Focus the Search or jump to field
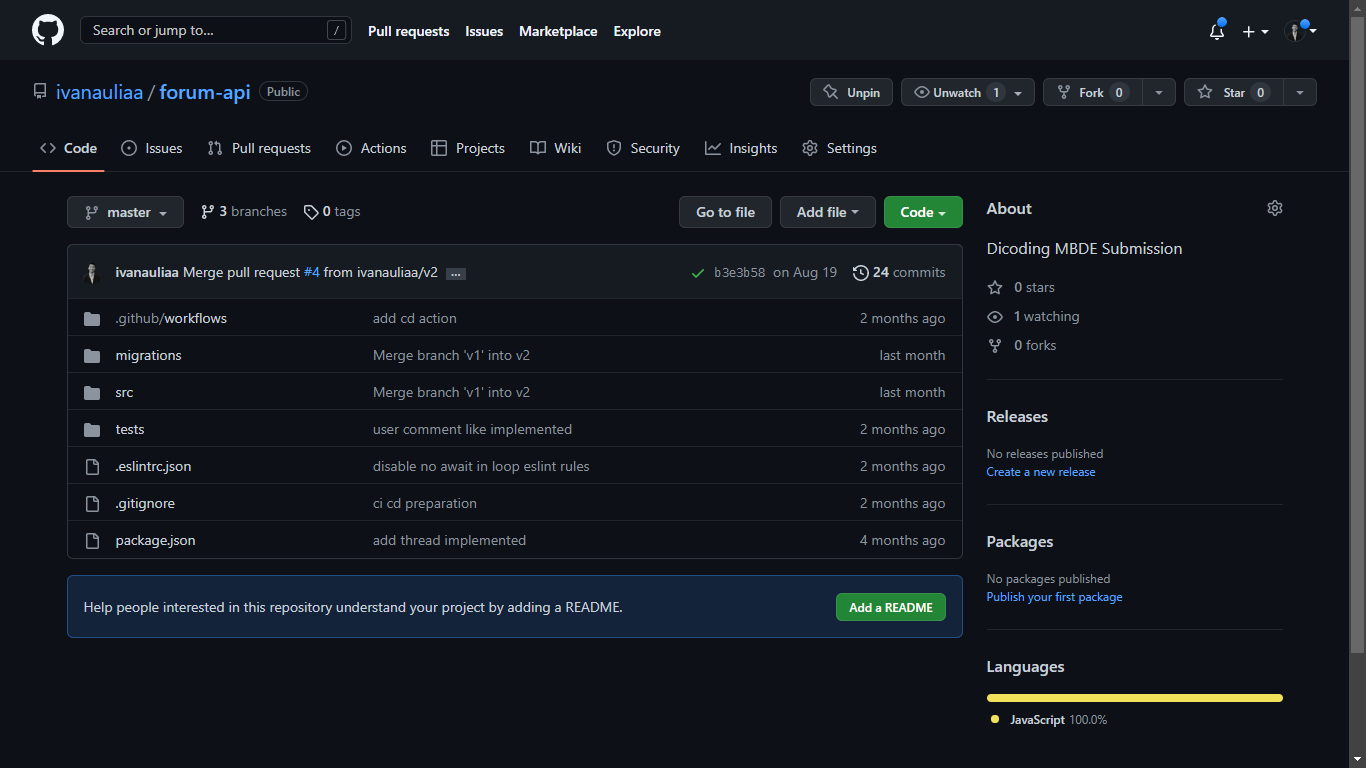The width and height of the screenshot is (1366, 768). click(216, 30)
